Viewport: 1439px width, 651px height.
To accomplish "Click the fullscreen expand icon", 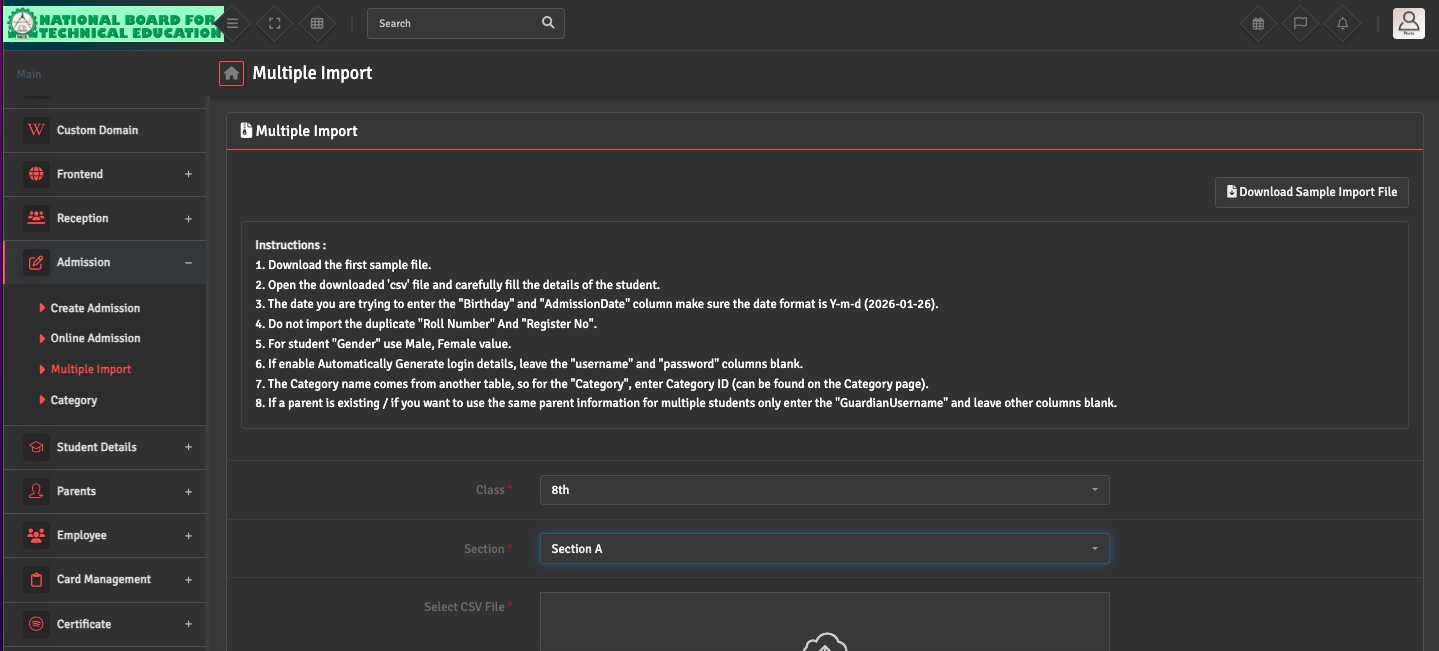I will coord(275,23).
